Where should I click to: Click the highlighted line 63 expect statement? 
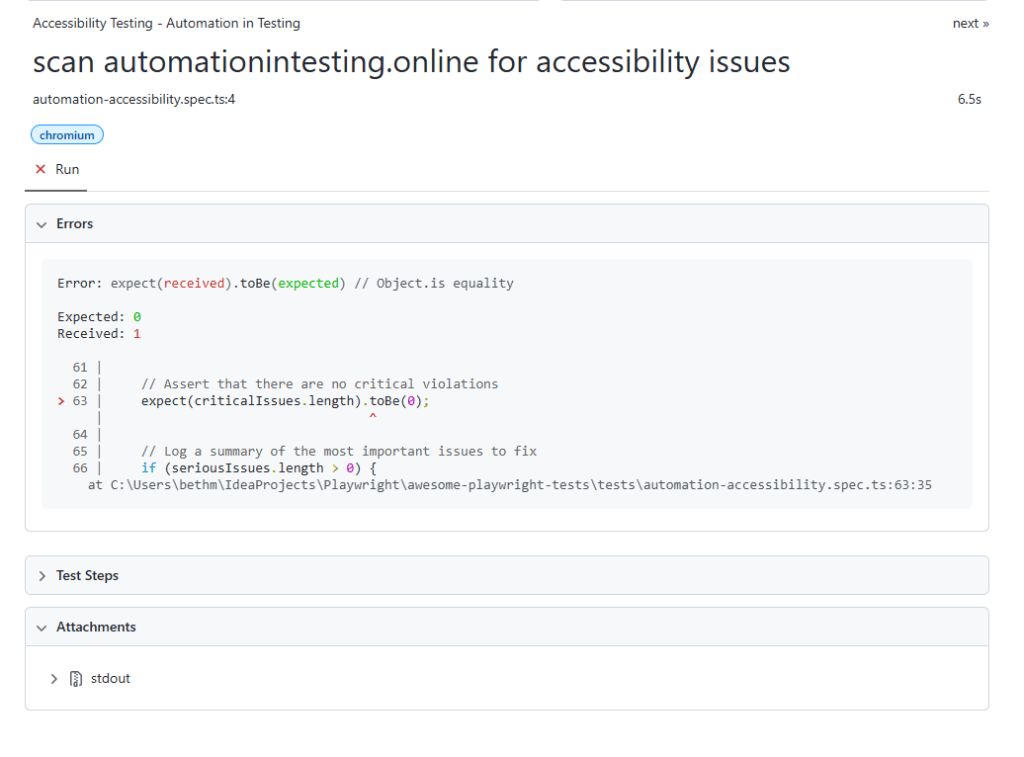point(285,401)
